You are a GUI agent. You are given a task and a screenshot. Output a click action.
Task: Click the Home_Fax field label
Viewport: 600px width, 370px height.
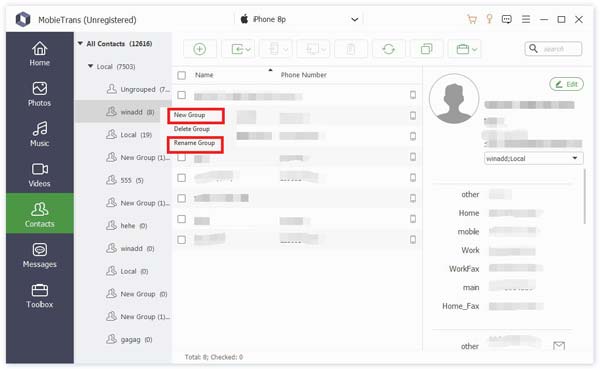click(x=460, y=306)
